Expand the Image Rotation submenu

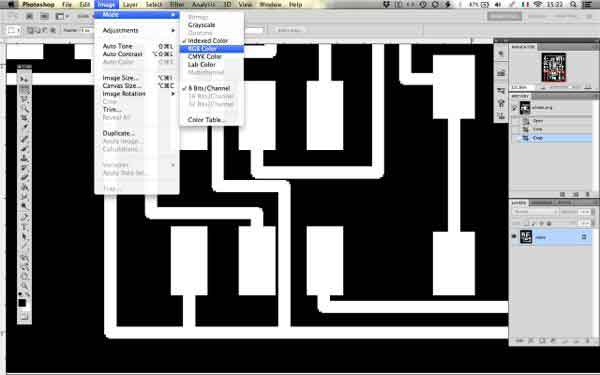(x=137, y=94)
